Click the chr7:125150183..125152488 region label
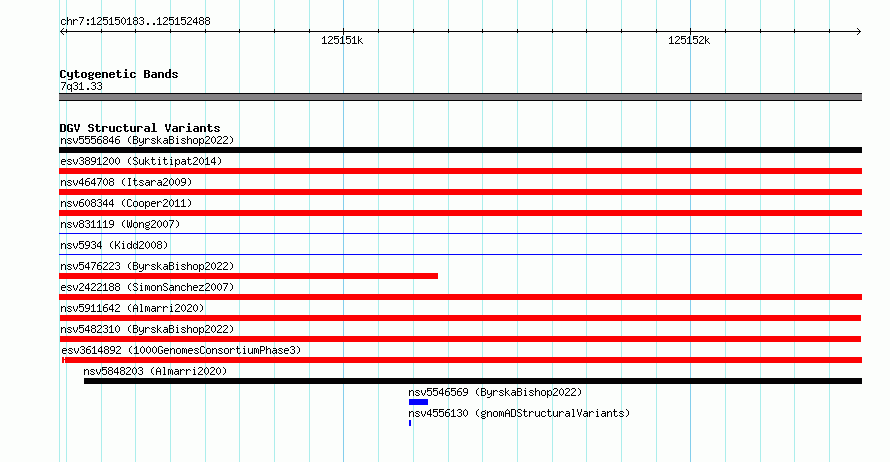Viewport: 890px width, 462px height. [x=135, y=21]
